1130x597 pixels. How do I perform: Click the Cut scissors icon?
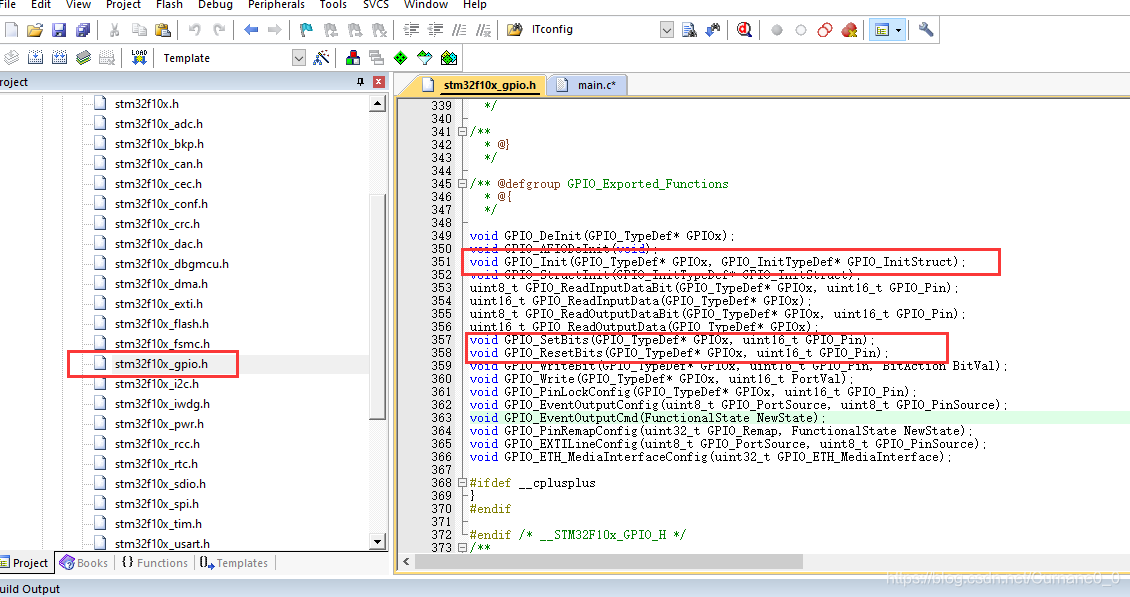[114, 30]
